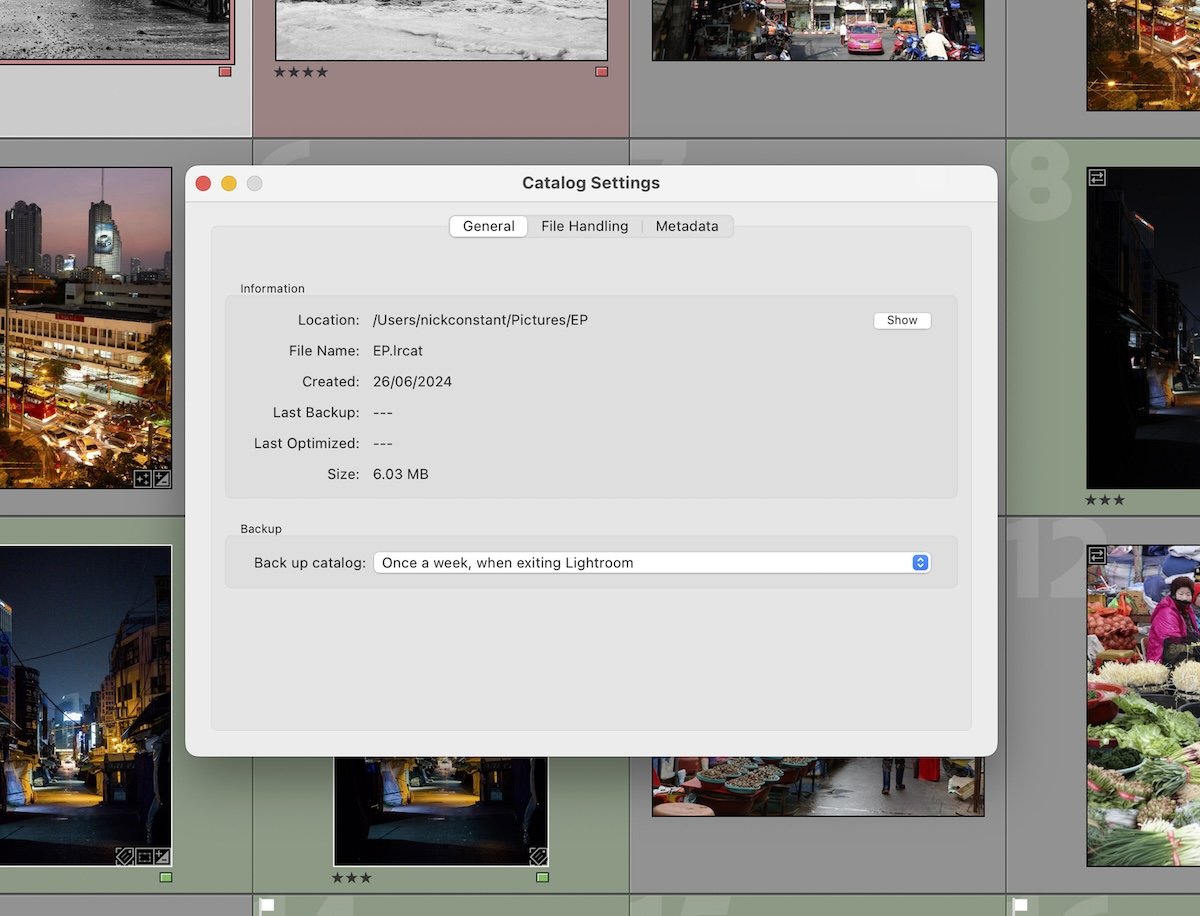Toggle the green color label under the bottom-center photo

pyautogui.click(x=542, y=877)
